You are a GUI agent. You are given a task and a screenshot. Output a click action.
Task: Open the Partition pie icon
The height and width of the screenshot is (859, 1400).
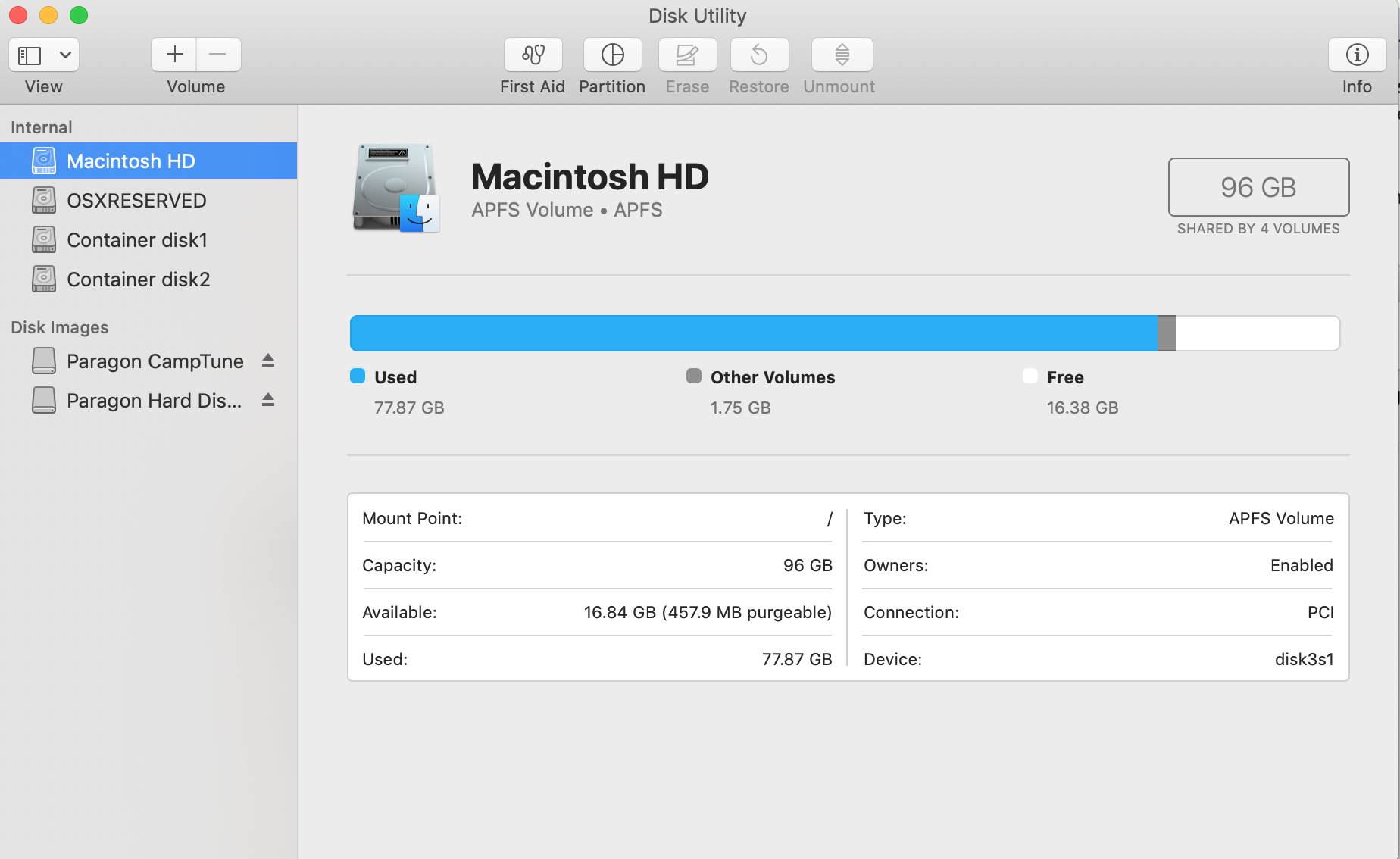tap(612, 55)
